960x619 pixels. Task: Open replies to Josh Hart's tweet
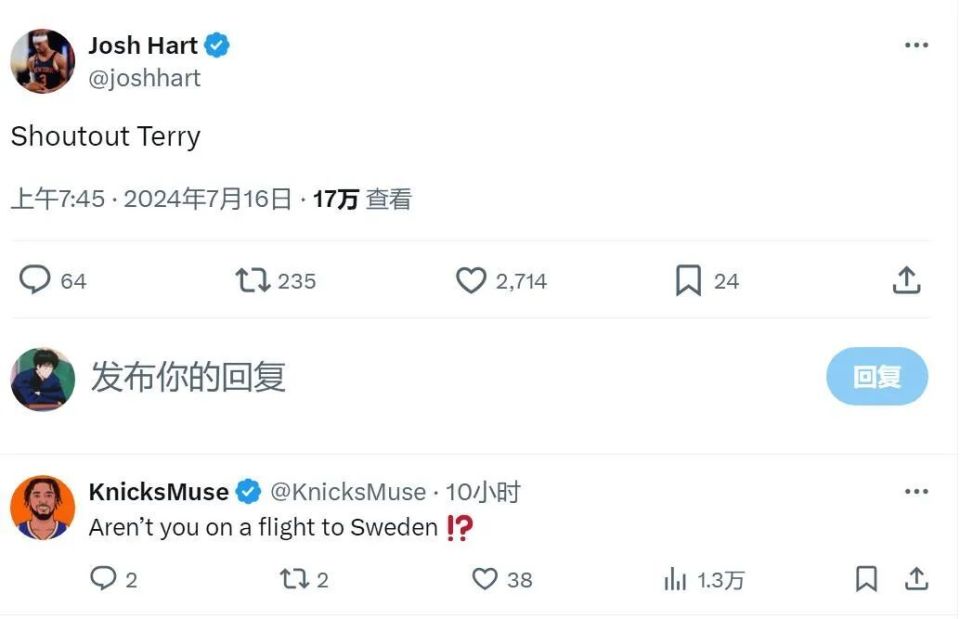click(36, 281)
